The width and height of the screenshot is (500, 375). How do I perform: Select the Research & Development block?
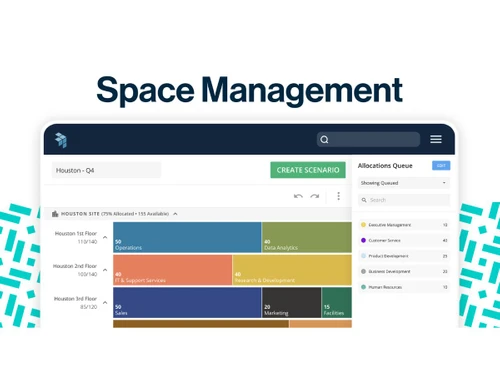292,270
